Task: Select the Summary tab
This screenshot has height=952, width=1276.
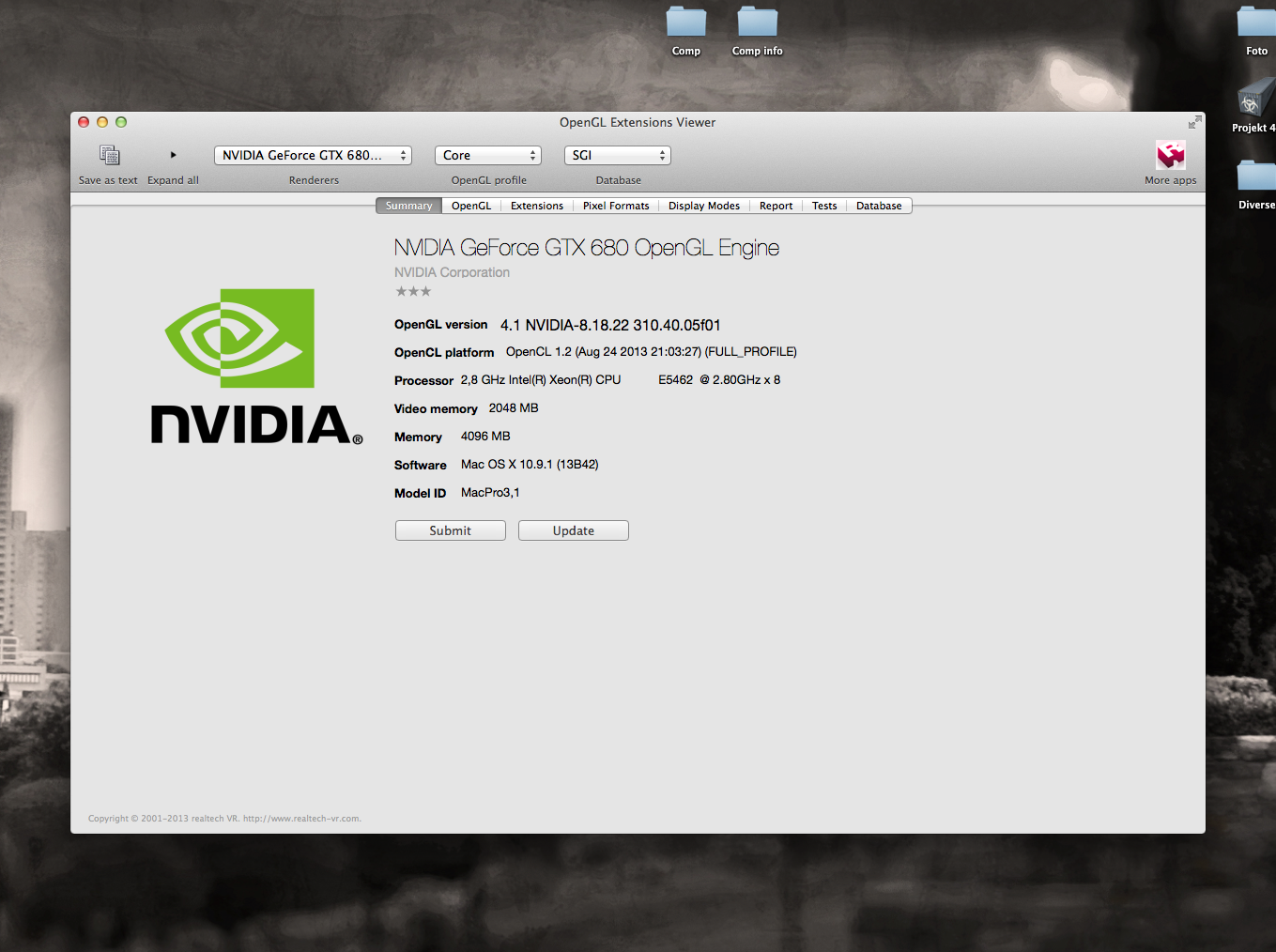Action: click(x=408, y=206)
